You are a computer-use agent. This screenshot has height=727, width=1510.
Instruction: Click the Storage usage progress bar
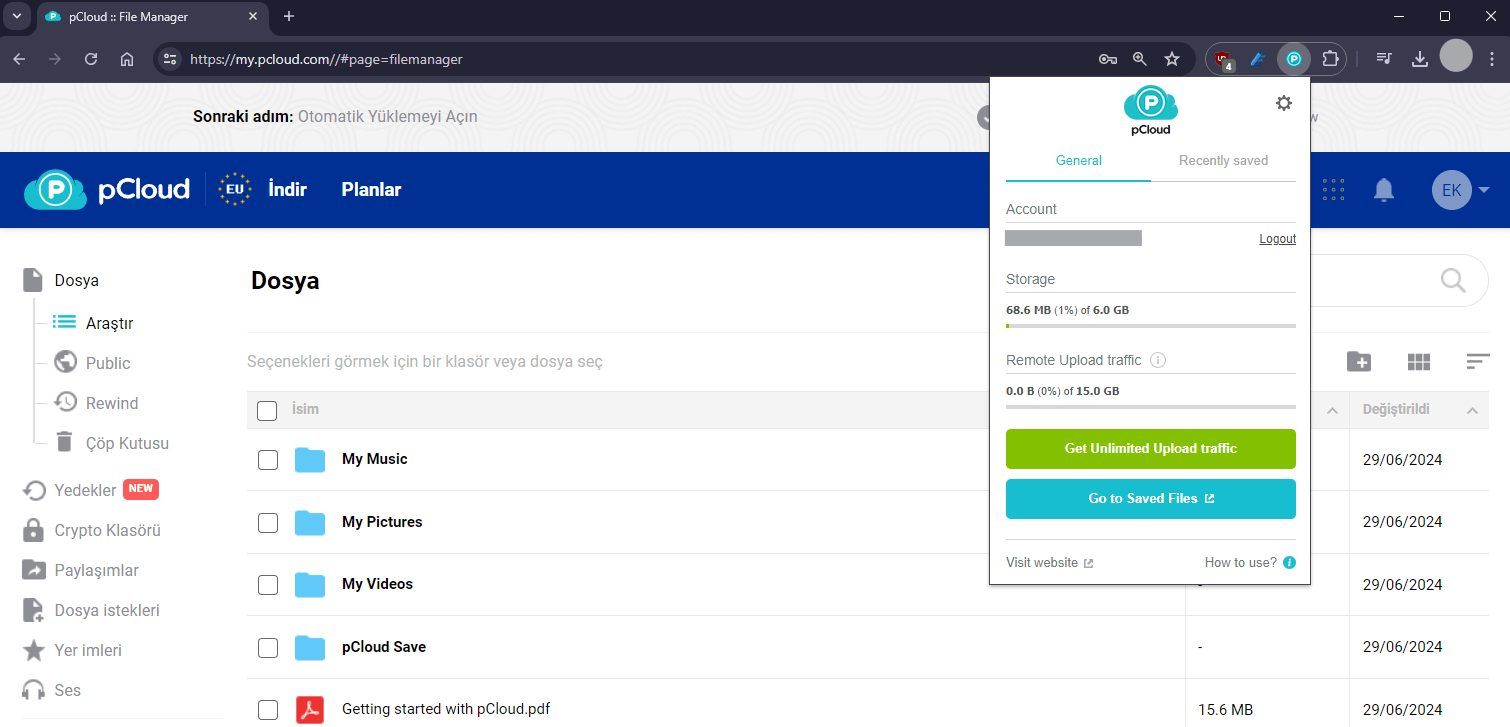1150,326
